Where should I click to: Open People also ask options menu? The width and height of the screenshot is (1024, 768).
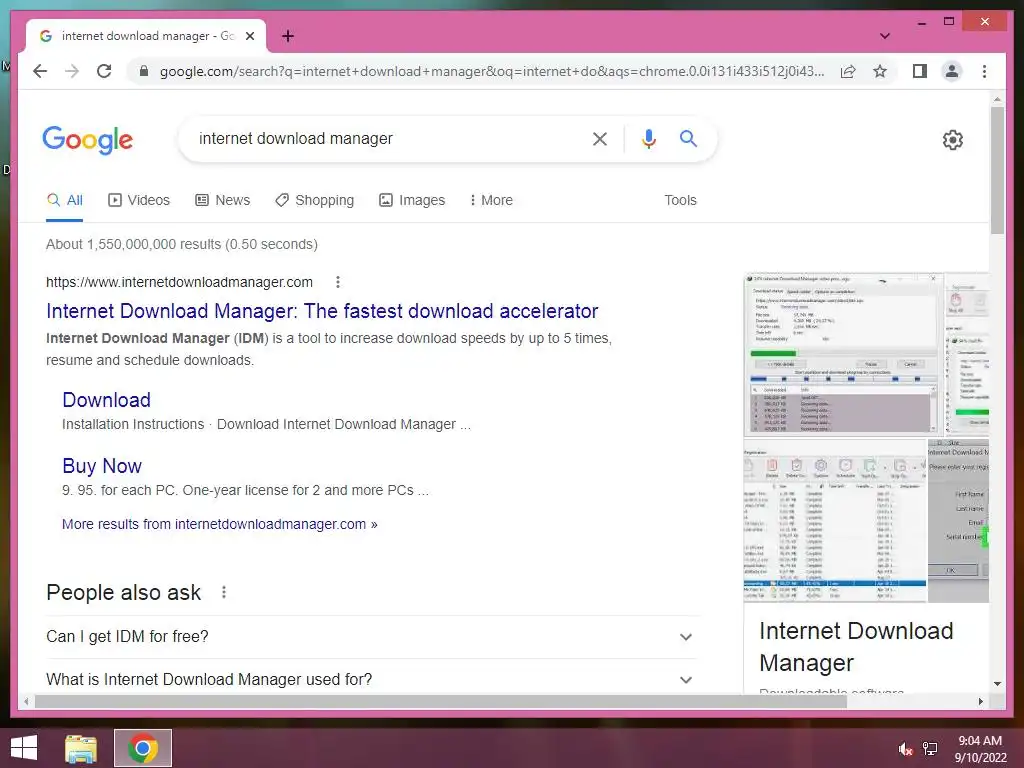224,592
